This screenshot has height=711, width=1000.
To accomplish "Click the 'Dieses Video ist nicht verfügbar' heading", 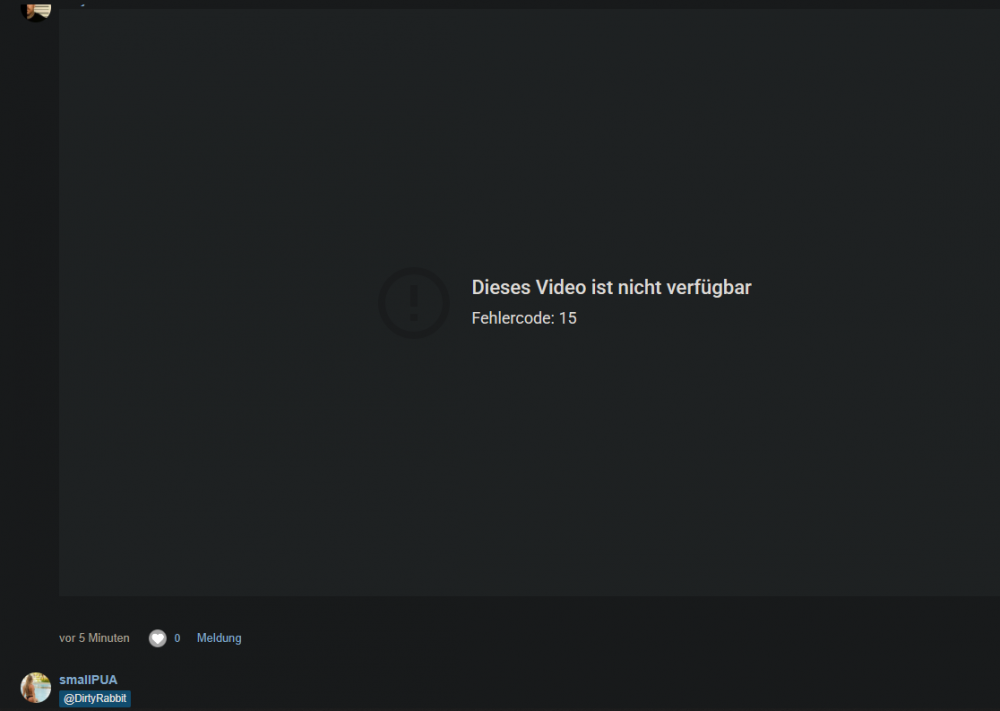I will (611, 288).
